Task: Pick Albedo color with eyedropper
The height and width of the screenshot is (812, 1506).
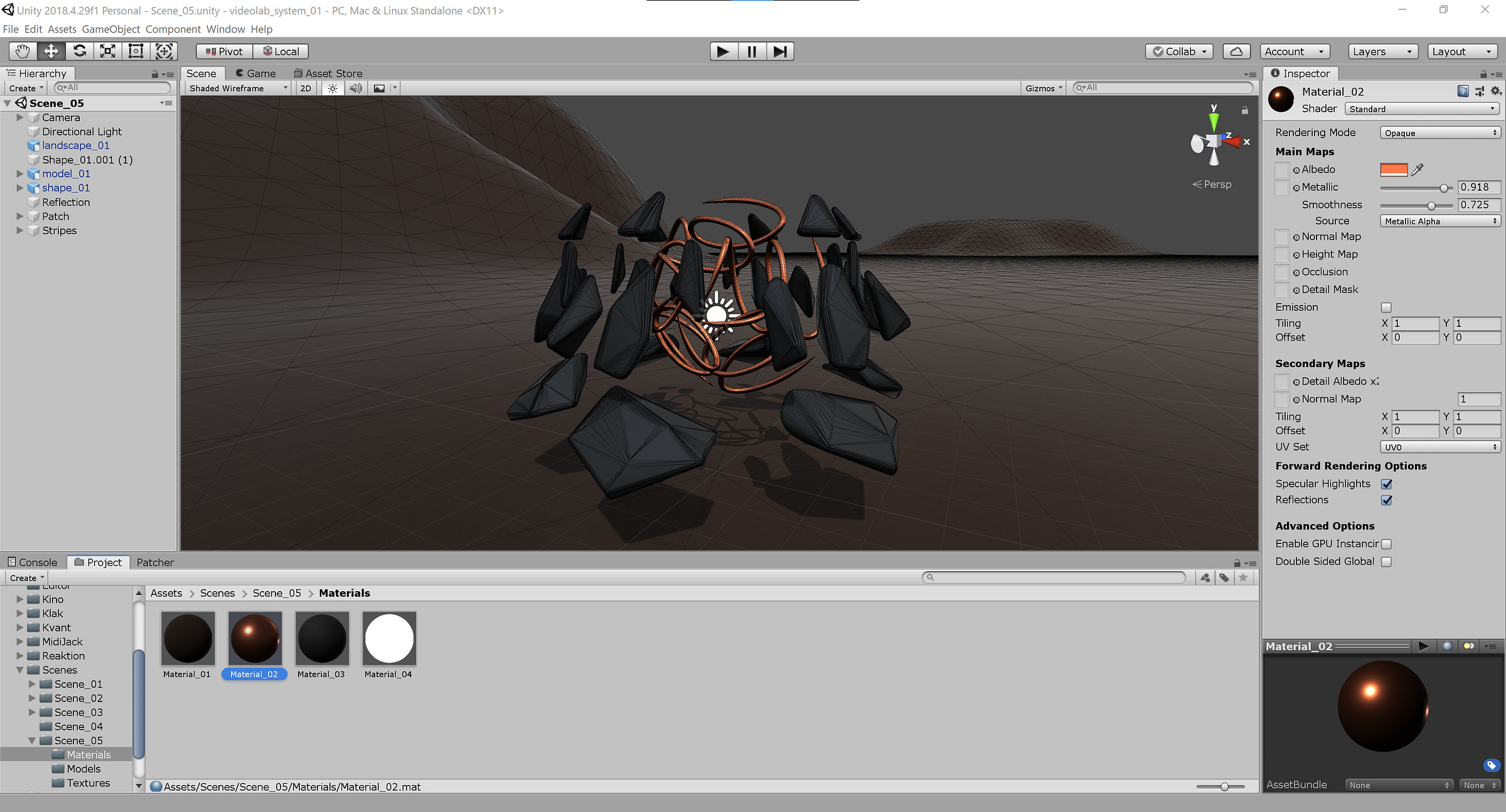Action: click(x=1417, y=169)
